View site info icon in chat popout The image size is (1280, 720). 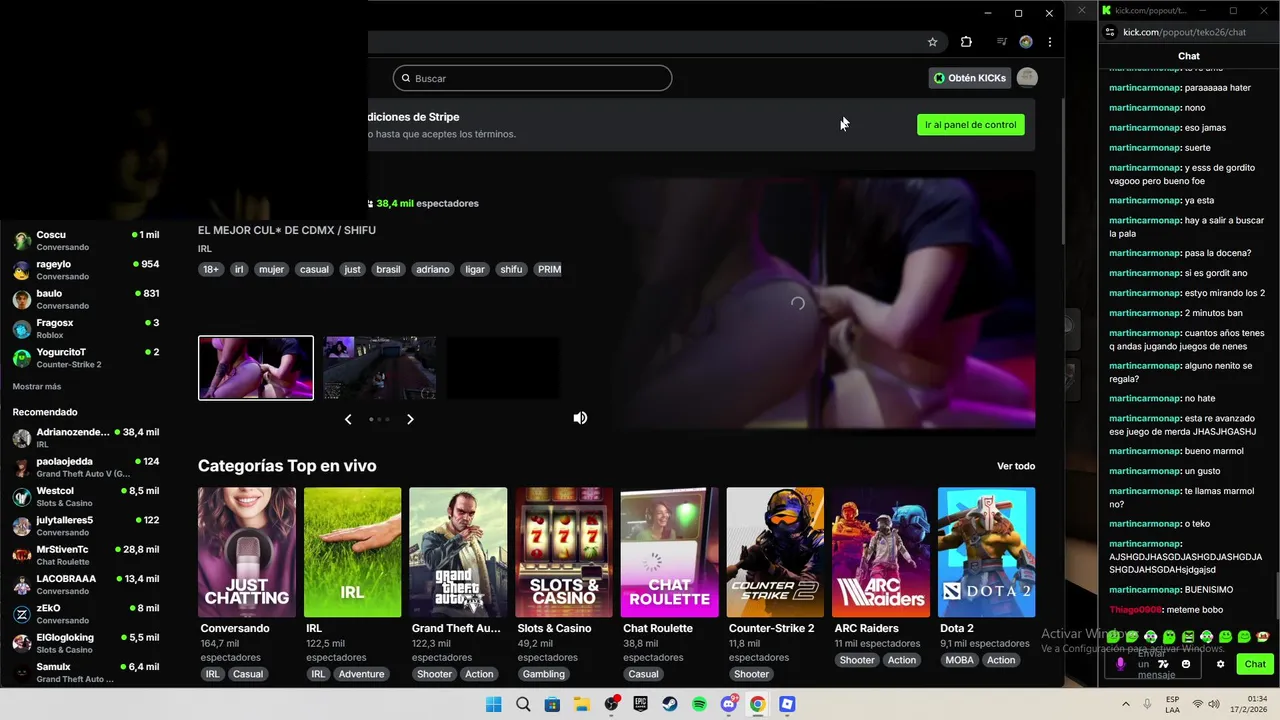click(x=1109, y=32)
